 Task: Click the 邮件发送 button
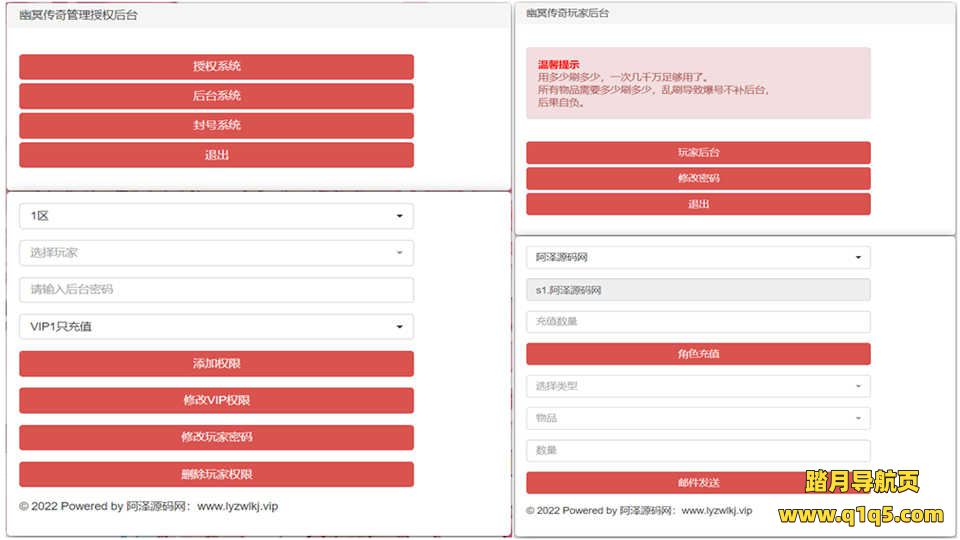pos(698,483)
